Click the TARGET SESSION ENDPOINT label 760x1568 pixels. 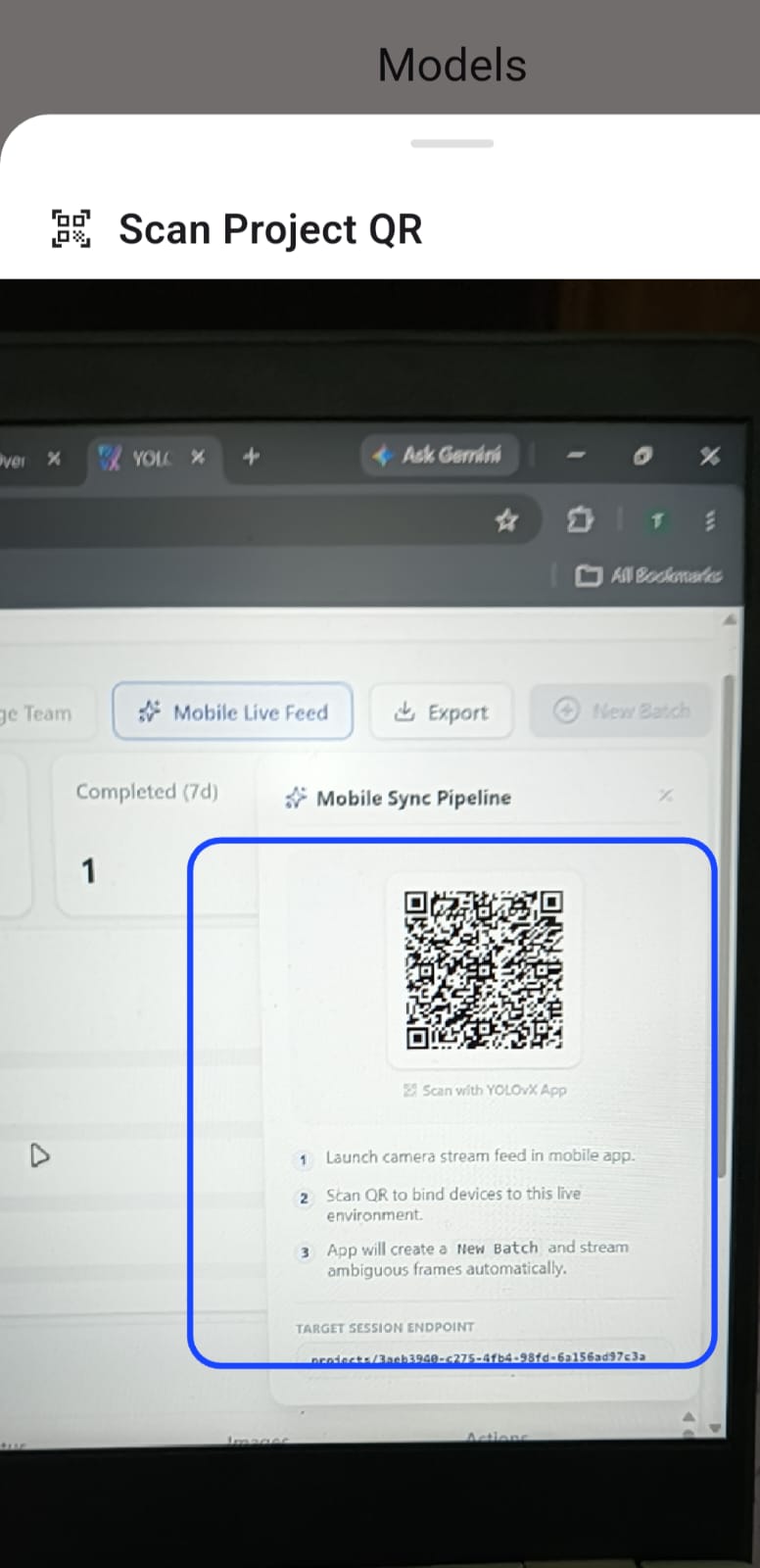[x=385, y=1327]
